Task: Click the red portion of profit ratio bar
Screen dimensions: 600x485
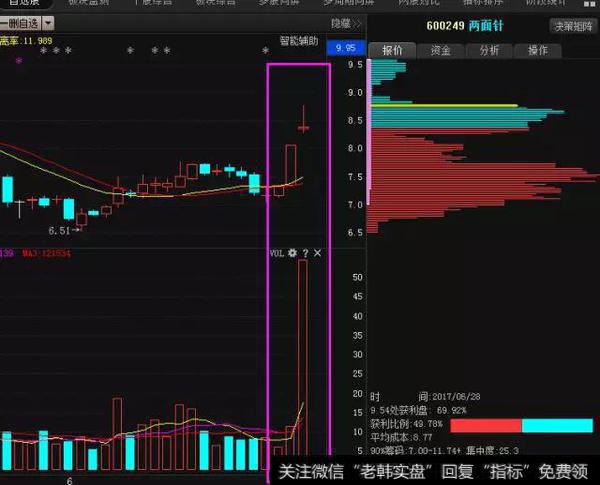Action: coord(486,425)
